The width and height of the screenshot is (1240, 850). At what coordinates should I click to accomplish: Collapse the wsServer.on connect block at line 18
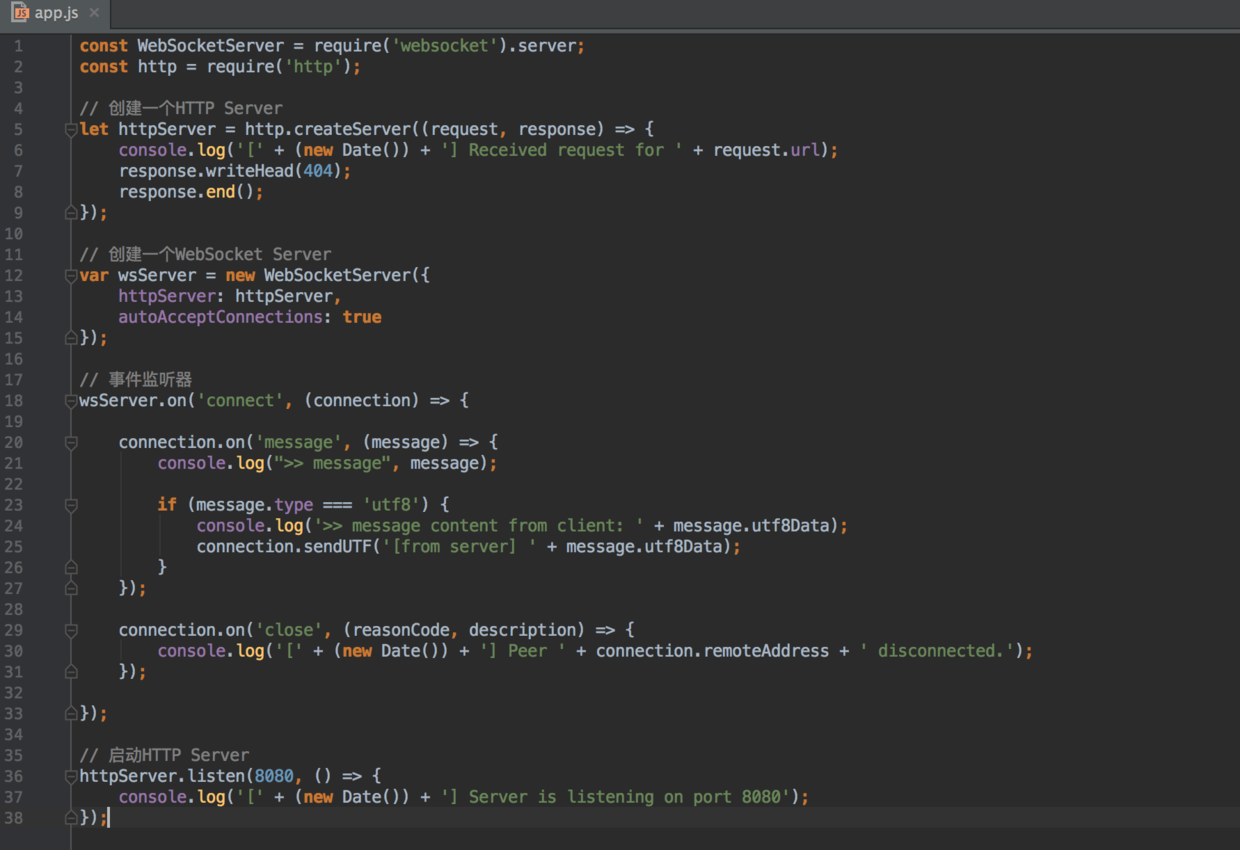(x=71, y=401)
